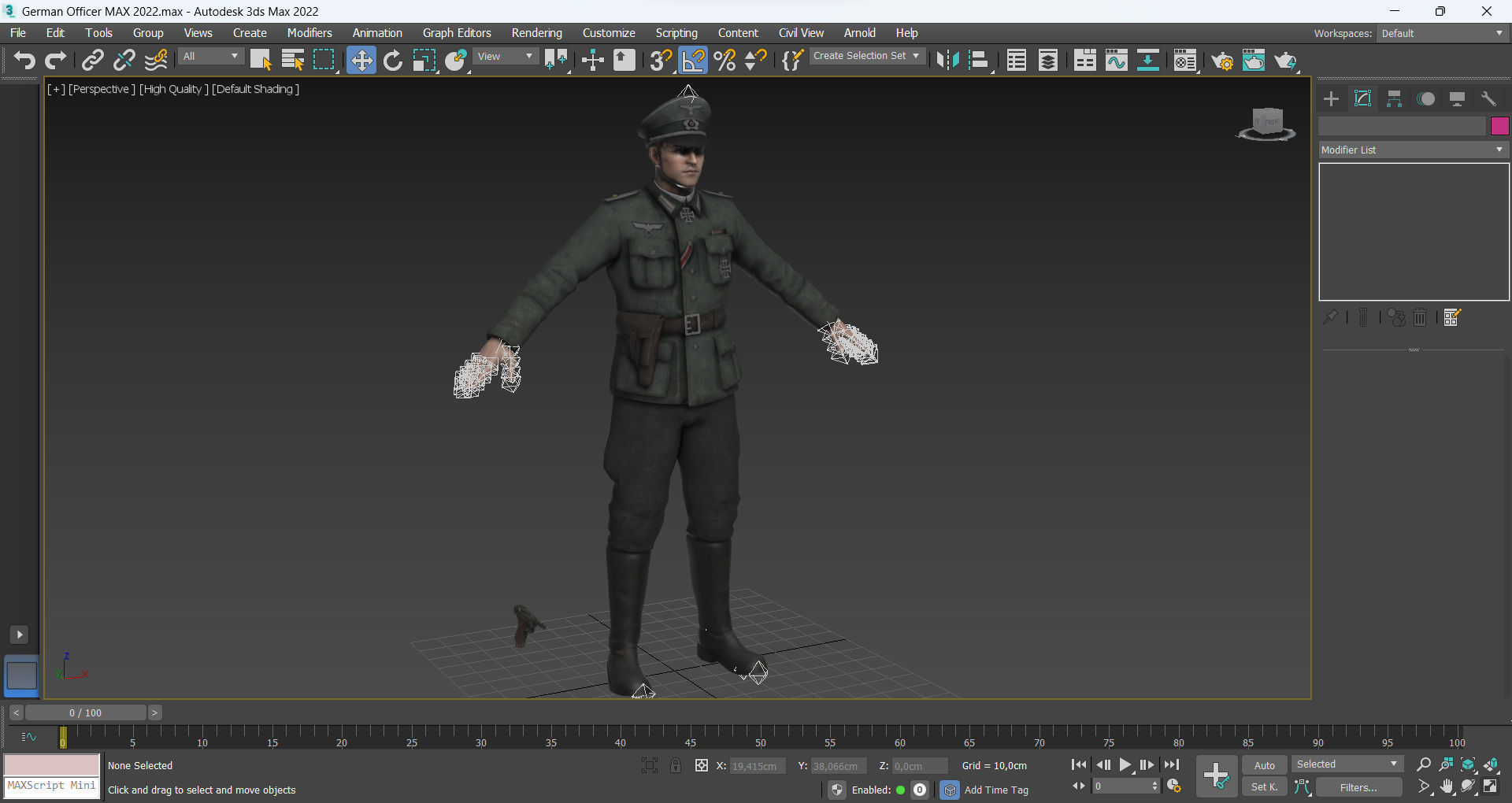
Task: Click the viewport [+] menu label
Action: (x=56, y=89)
